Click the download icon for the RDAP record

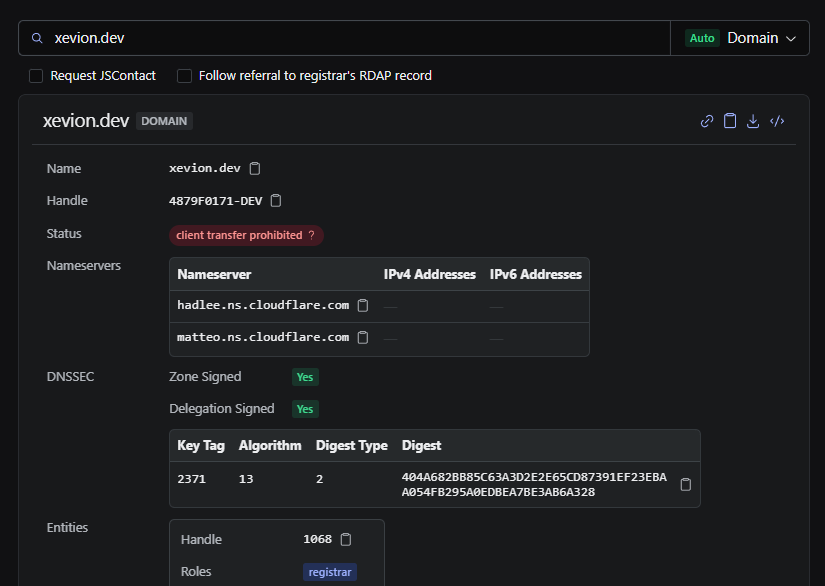(x=753, y=121)
